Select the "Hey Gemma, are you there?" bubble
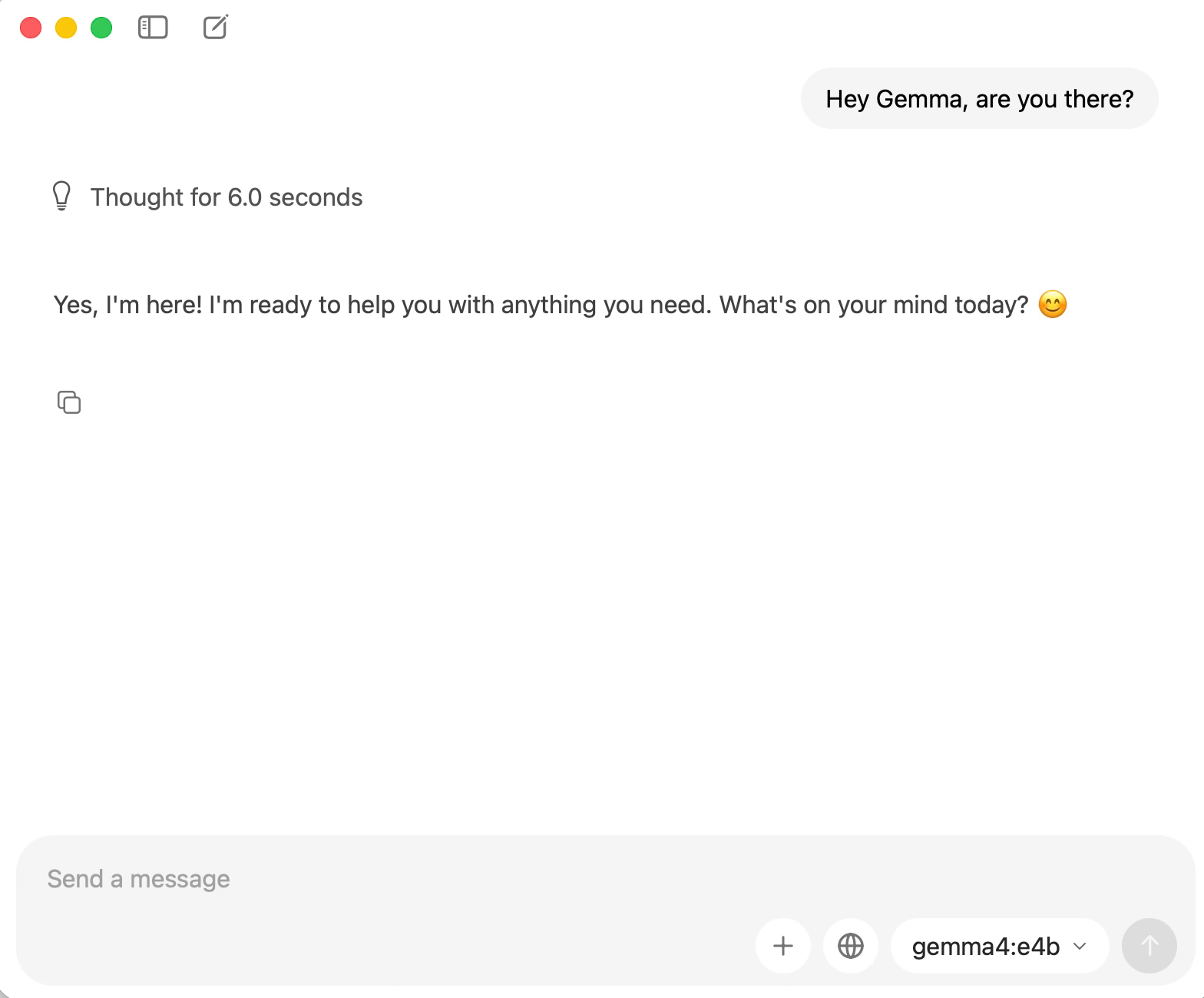The height and width of the screenshot is (998, 1204). tap(979, 98)
